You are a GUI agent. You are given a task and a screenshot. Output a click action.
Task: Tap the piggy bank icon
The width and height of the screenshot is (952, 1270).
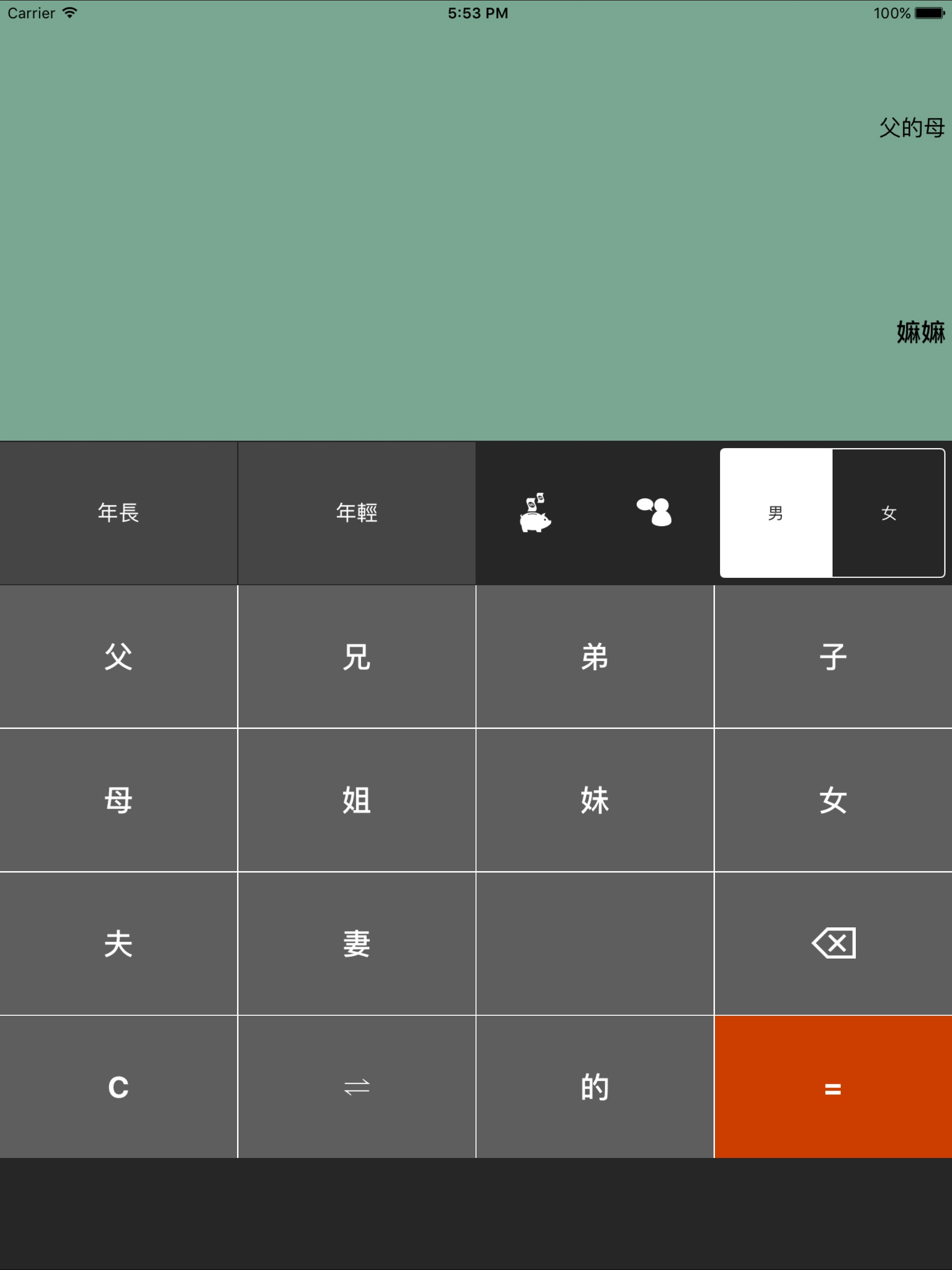[535, 513]
